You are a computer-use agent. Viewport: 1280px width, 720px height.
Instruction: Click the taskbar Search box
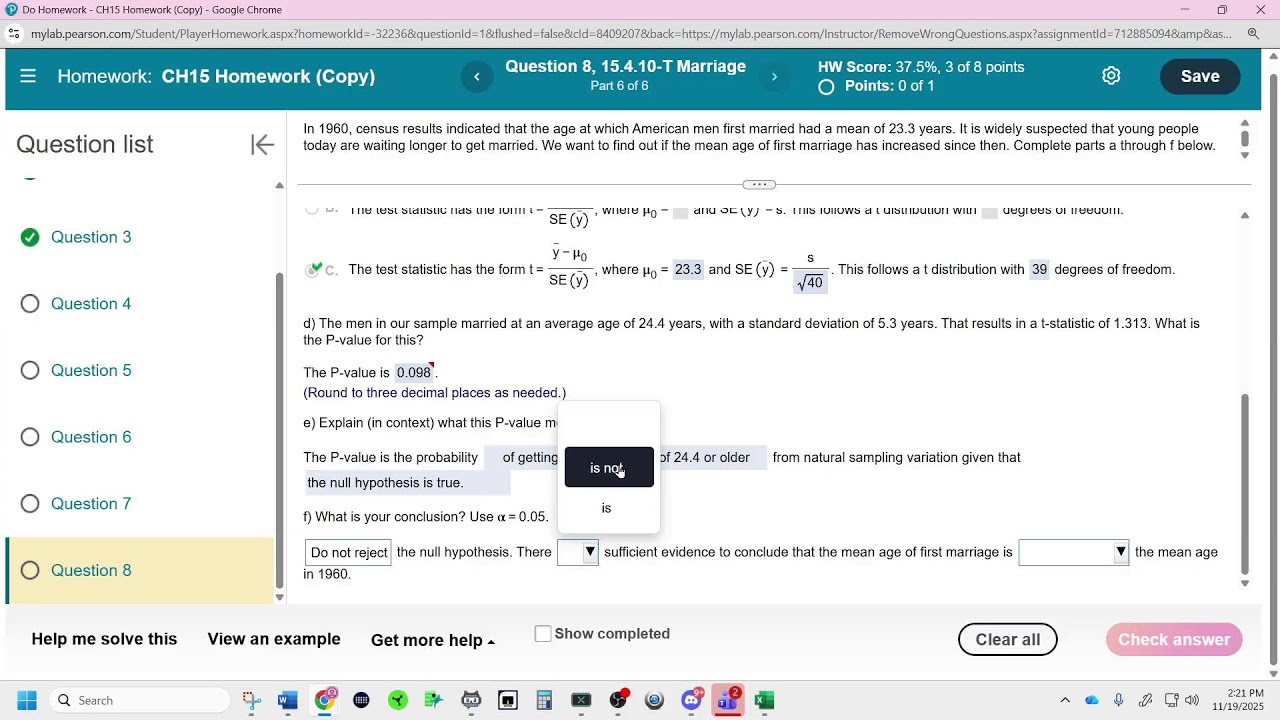[139, 700]
